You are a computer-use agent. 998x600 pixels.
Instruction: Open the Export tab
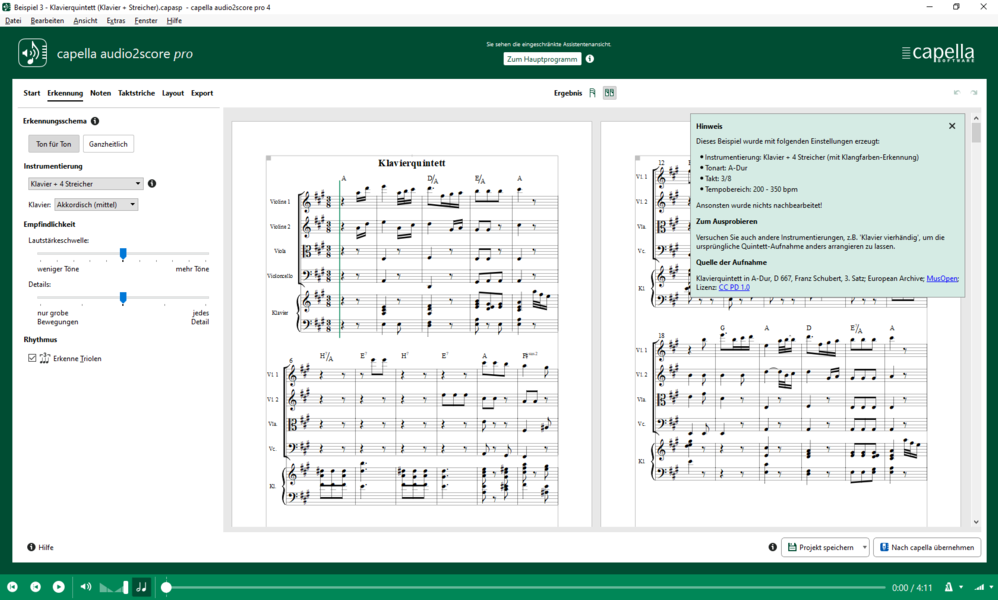coord(202,93)
